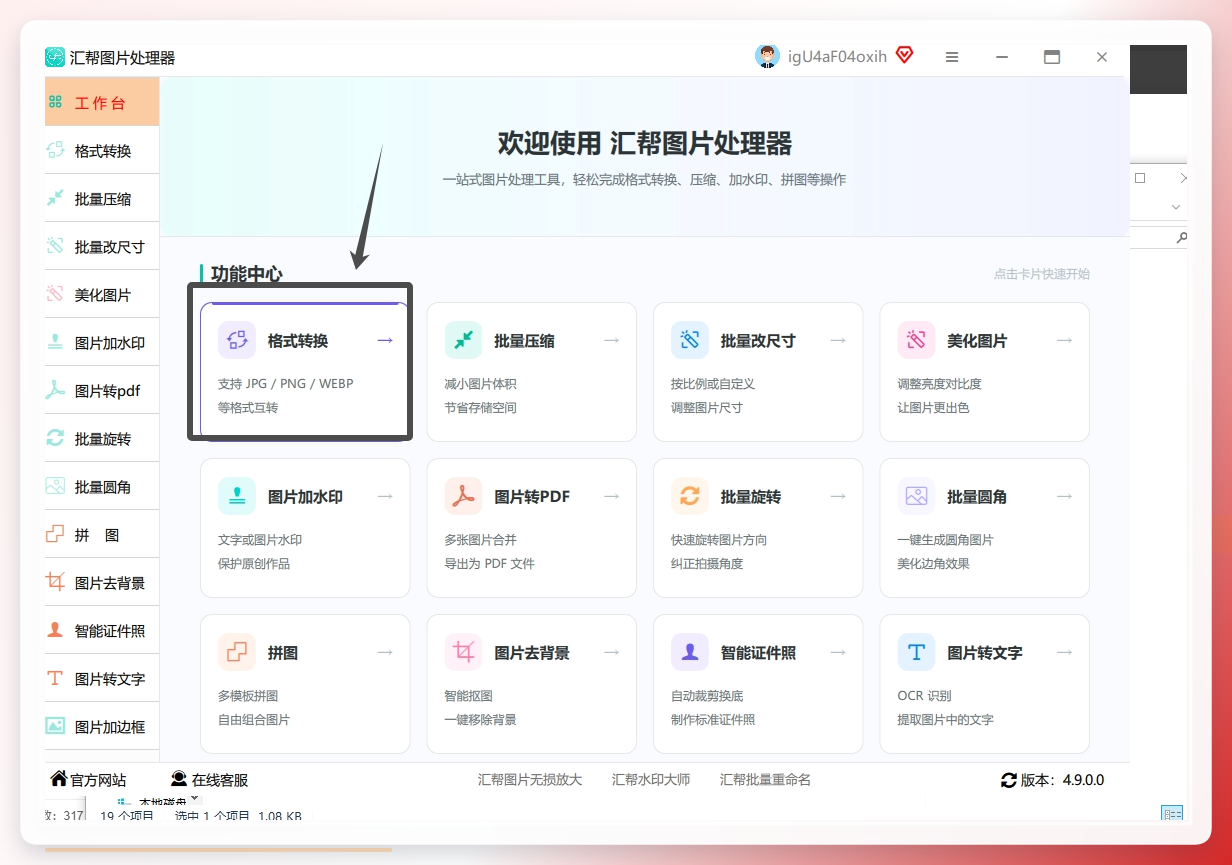Click the version refresh icon
The width and height of the screenshot is (1232, 865).
pos(1009,780)
